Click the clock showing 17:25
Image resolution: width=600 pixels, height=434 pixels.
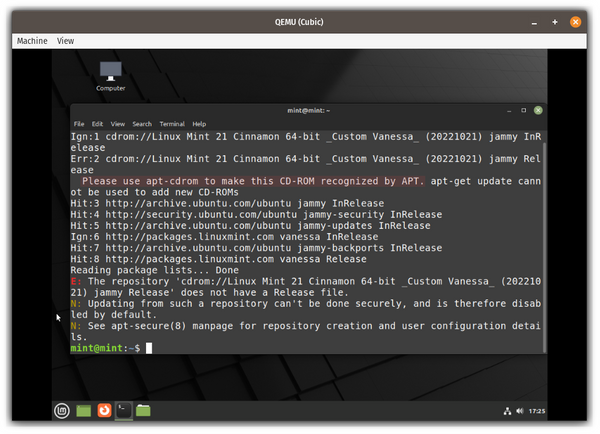coord(537,410)
